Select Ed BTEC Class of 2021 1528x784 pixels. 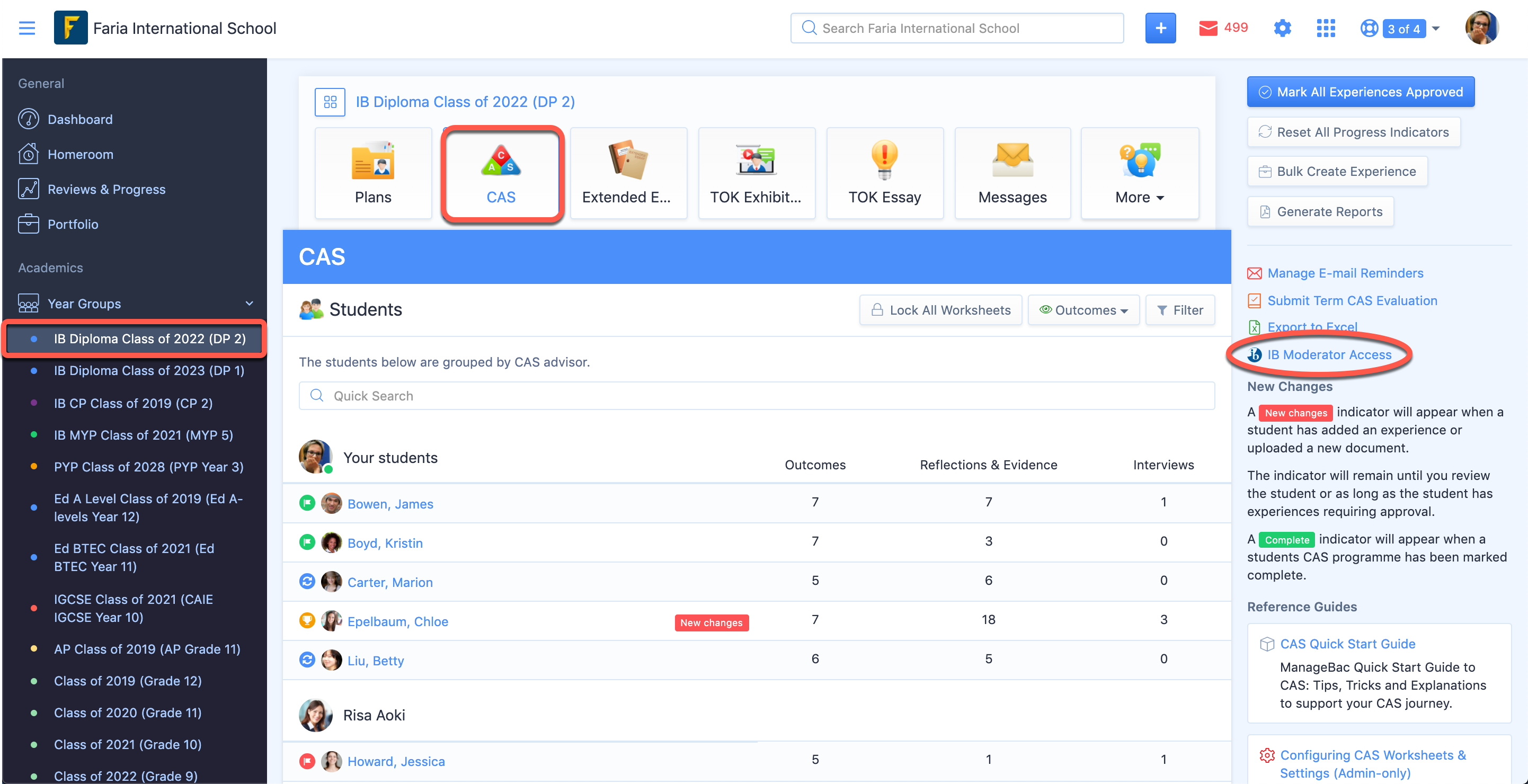pyautogui.click(x=134, y=557)
